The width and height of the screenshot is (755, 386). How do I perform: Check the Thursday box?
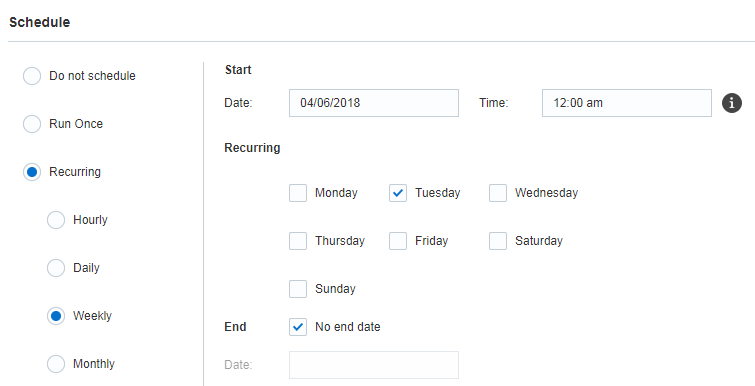point(298,241)
